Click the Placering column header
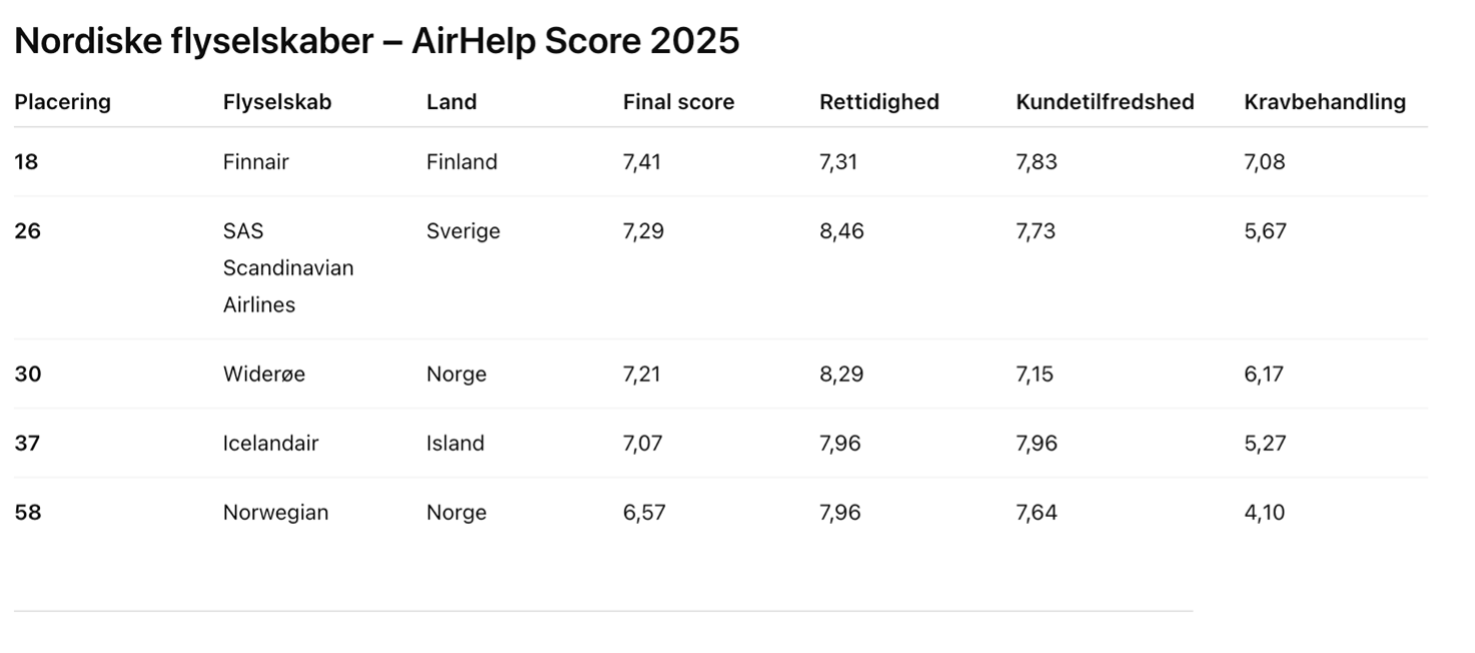This screenshot has width=1475, height=653. [x=62, y=102]
